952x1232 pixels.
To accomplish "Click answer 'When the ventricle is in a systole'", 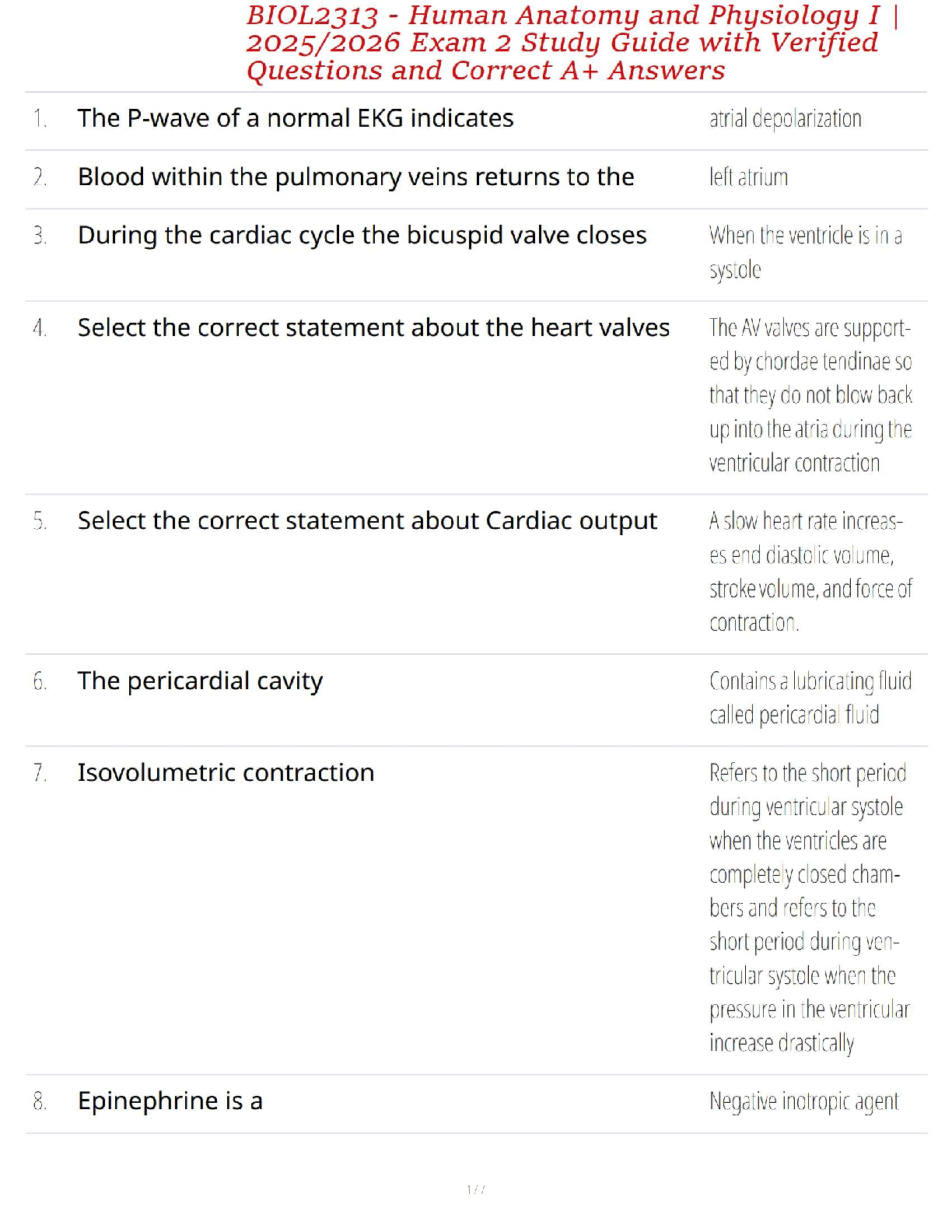I will tap(806, 253).
